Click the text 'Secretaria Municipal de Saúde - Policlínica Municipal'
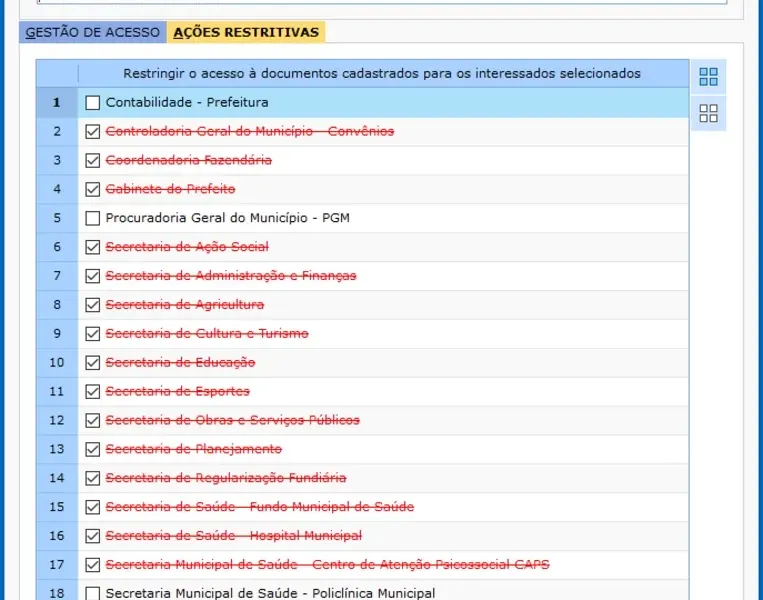This screenshot has height=600, width=763. pos(271,593)
